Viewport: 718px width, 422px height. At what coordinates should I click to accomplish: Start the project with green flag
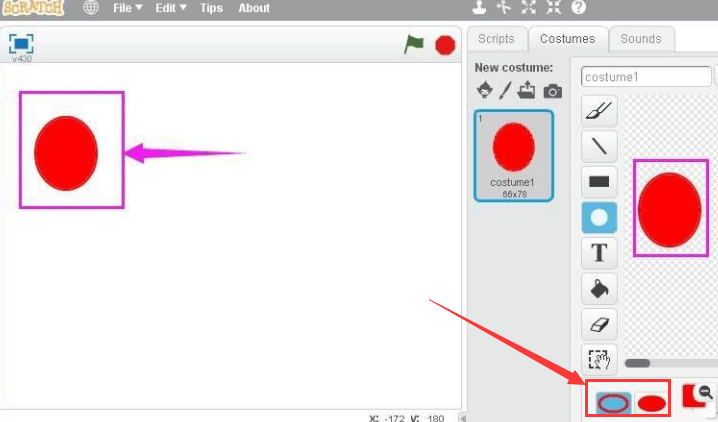[414, 45]
